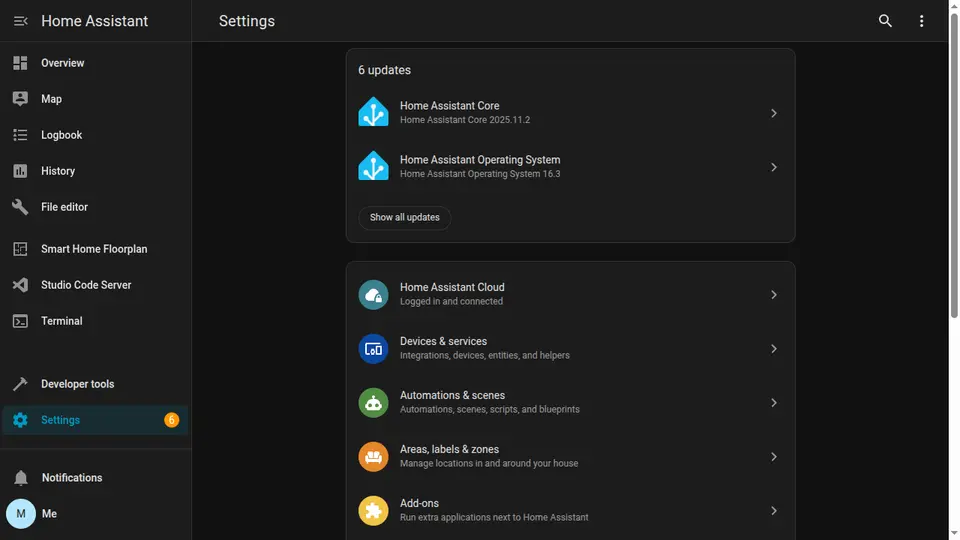
Task: Click the Map sidebar icon
Action: (x=20, y=99)
